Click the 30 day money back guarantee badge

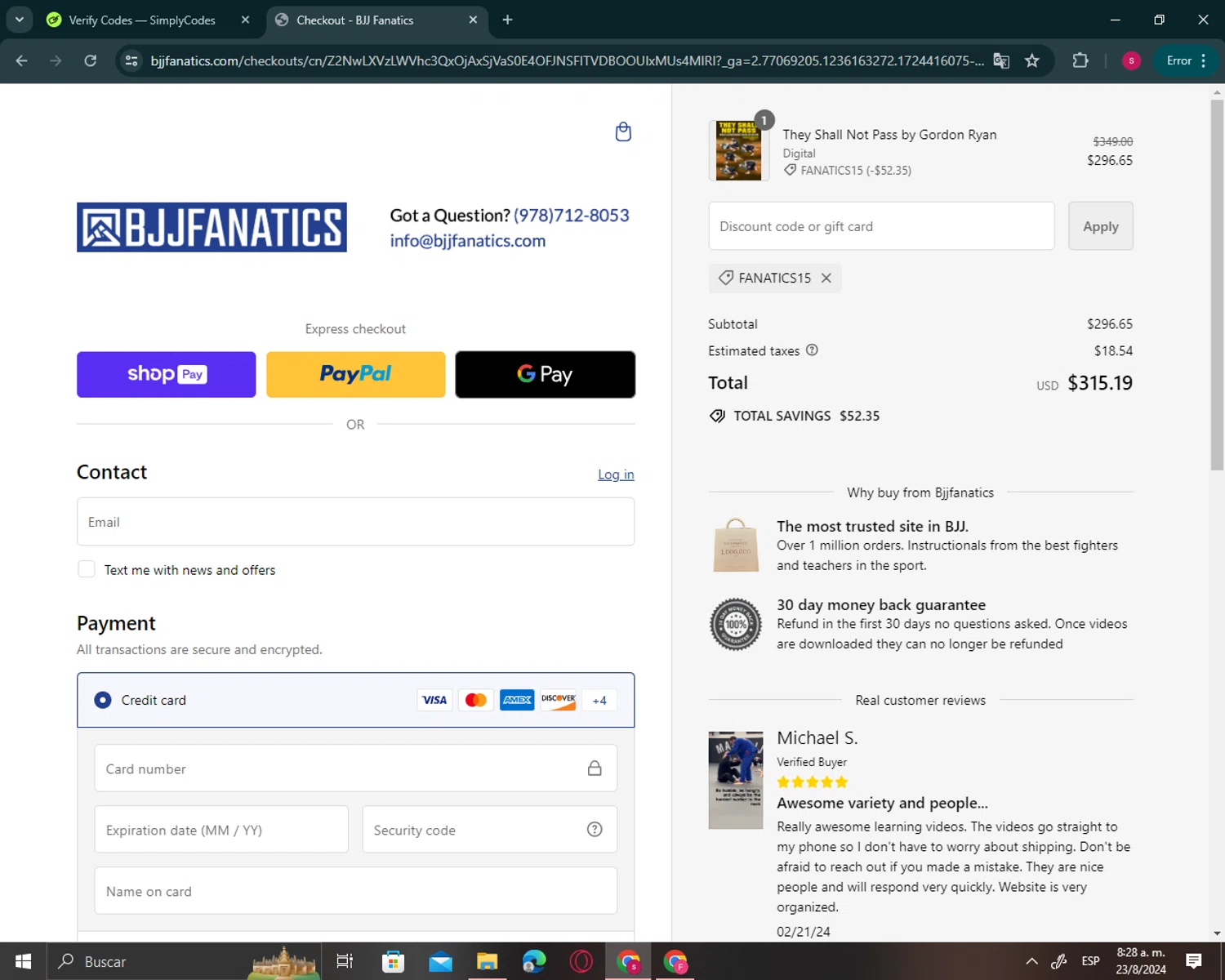[735, 624]
